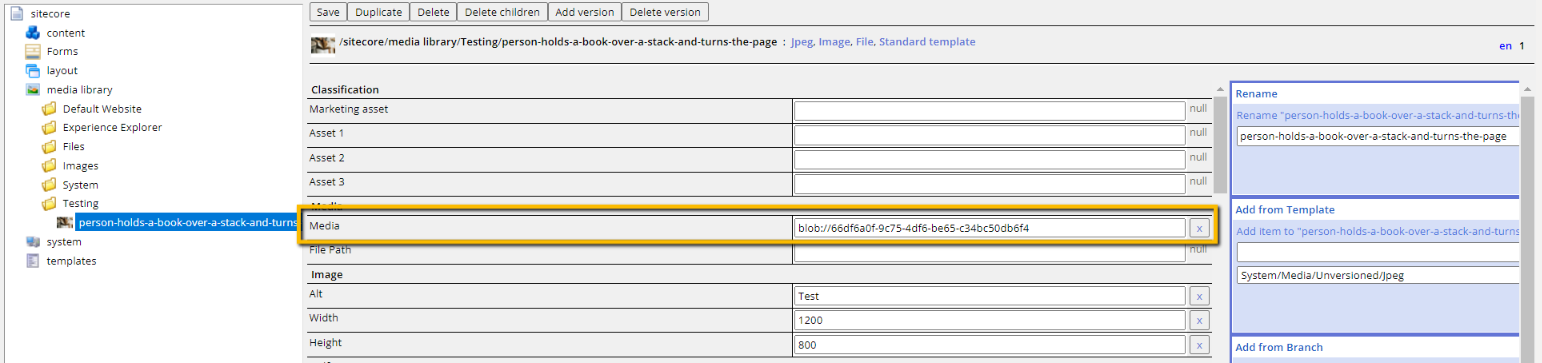Image resolution: width=1542 pixels, height=363 pixels.
Task: Click the content node icon
Action: pyautogui.click(x=32, y=33)
